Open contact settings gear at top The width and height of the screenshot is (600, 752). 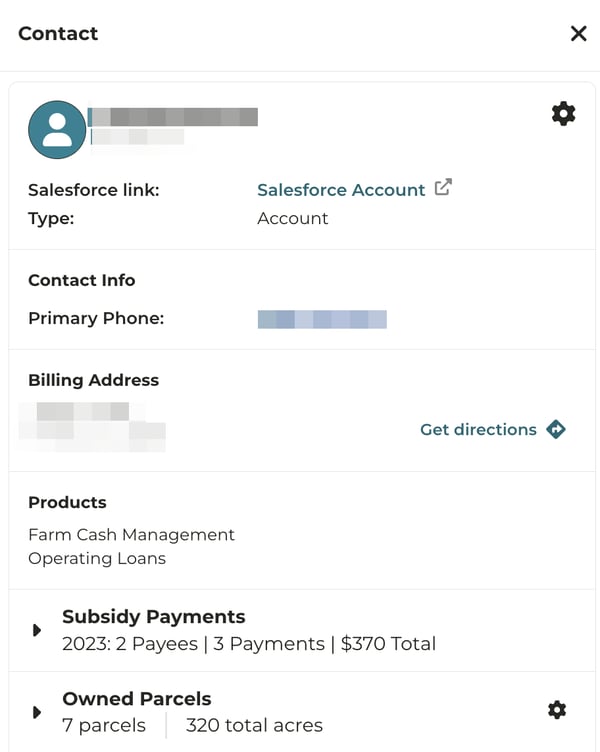point(564,114)
